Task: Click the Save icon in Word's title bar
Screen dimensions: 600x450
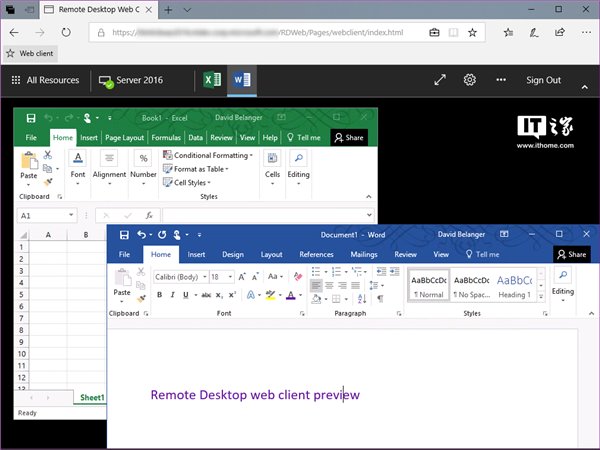Action: click(x=123, y=234)
